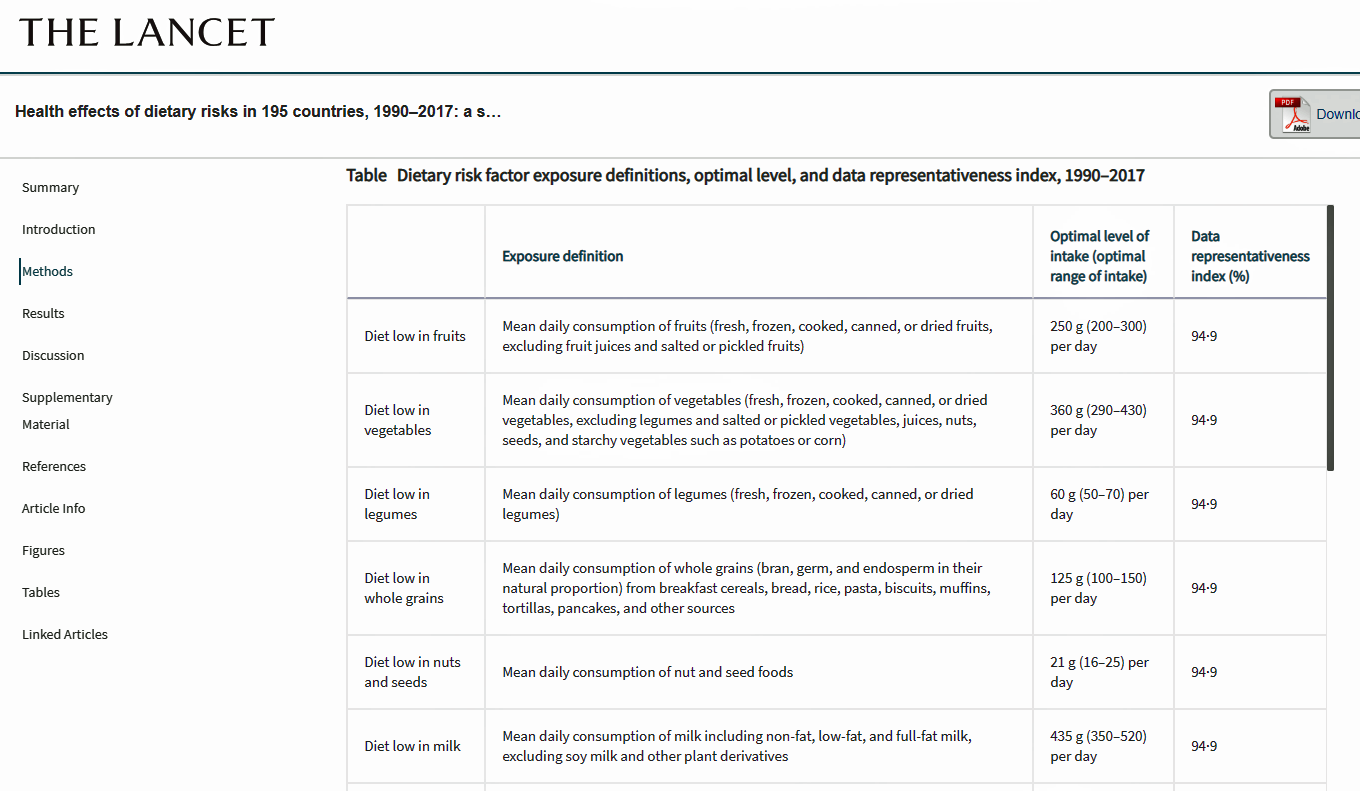Open the Summary section
This screenshot has height=791, width=1360.
click(x=50, y=188)
